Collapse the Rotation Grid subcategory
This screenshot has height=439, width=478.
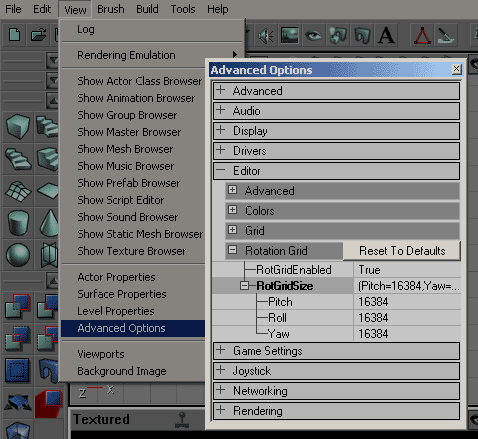[232, 250]
